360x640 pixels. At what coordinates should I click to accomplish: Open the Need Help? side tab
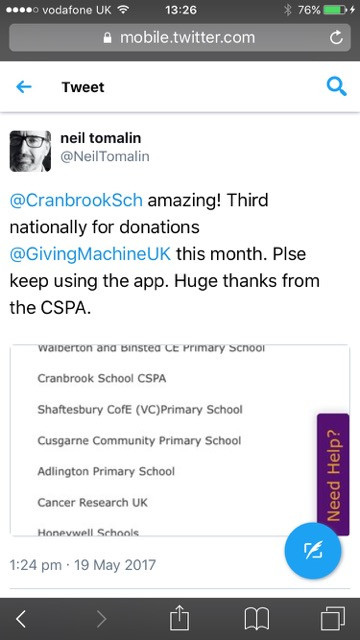pos(333,474)
